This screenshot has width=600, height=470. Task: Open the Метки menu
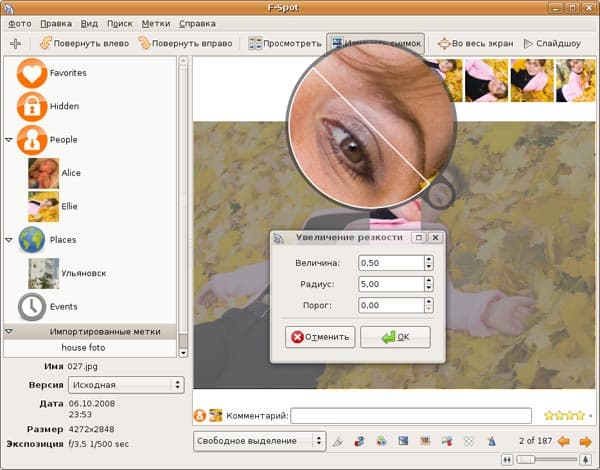(156, 24)
